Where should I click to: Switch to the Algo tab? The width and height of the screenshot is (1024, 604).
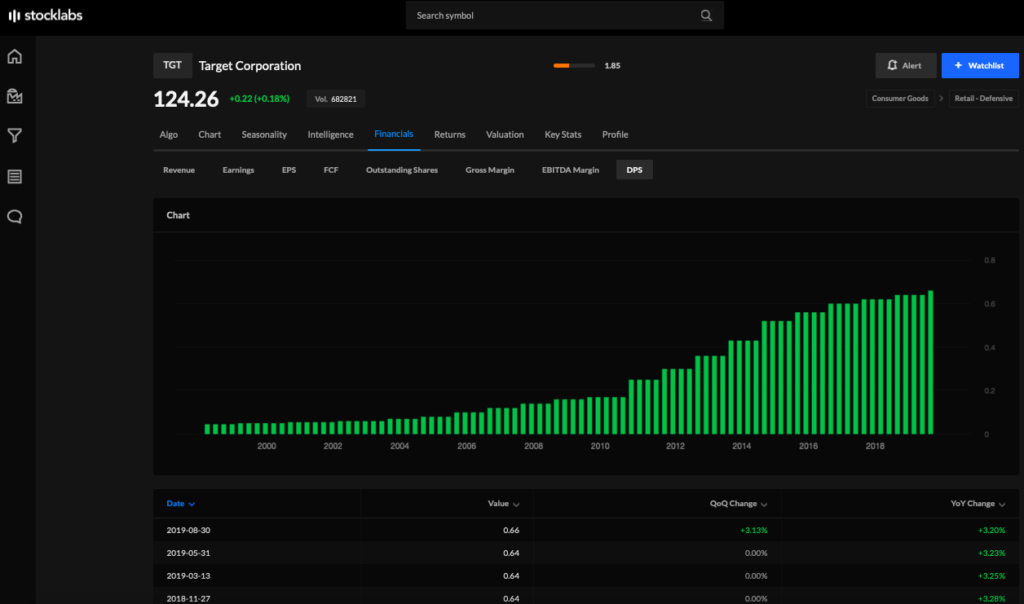[168, 135]
